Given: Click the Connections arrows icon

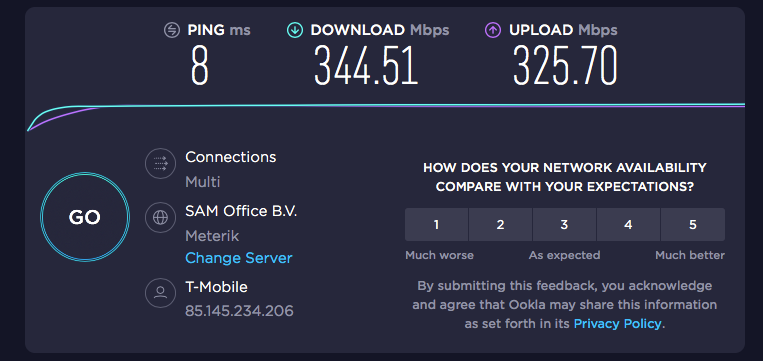Looking at the screenshot, I should pos(160,163).
